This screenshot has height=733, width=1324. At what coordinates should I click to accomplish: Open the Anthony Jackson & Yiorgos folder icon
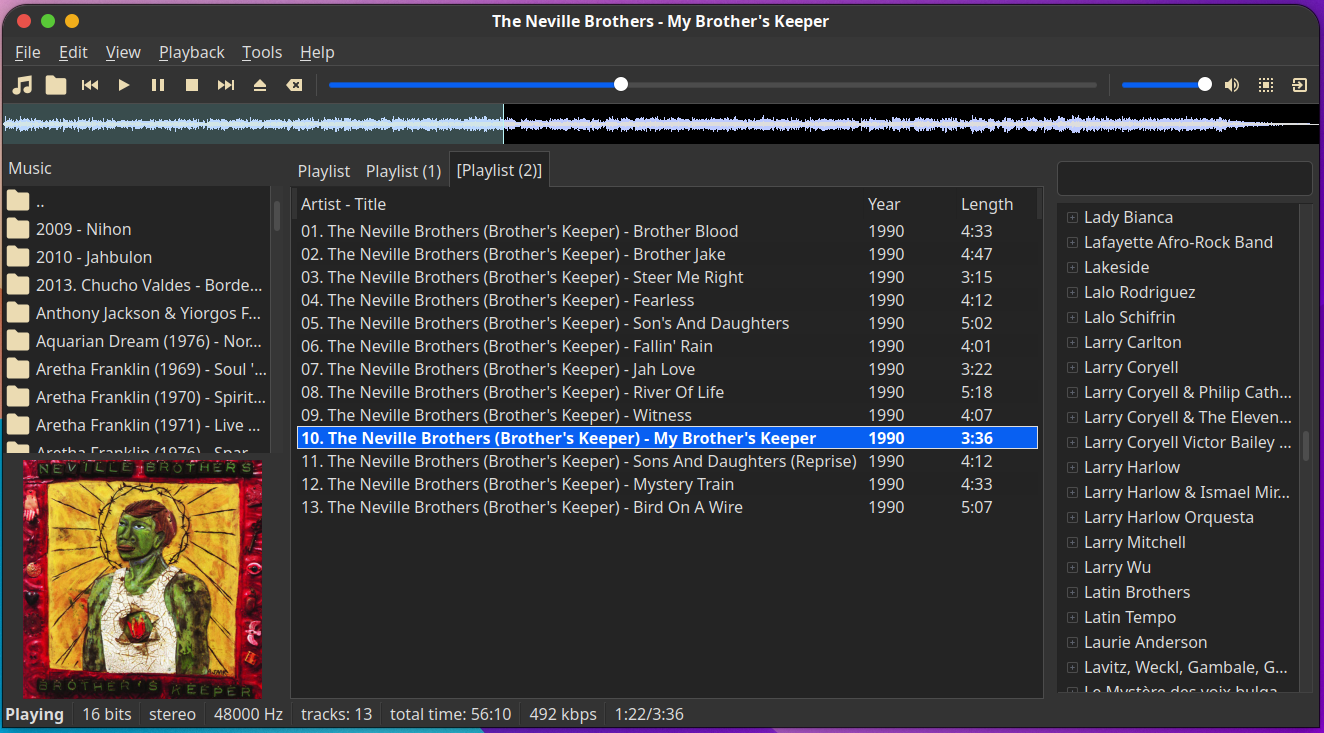[x=18, y=313]
